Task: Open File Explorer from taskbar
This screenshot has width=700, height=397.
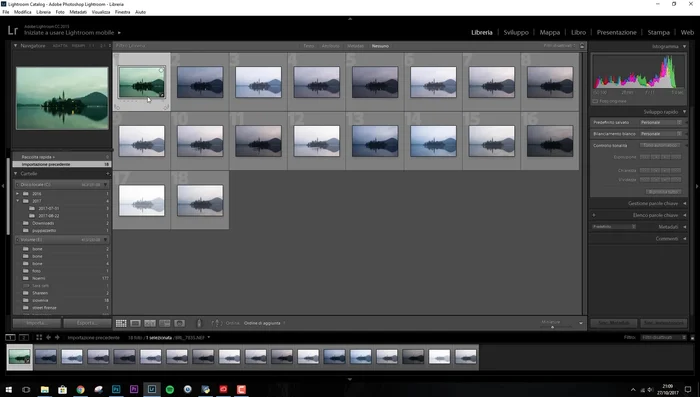Action: [45, 389]
